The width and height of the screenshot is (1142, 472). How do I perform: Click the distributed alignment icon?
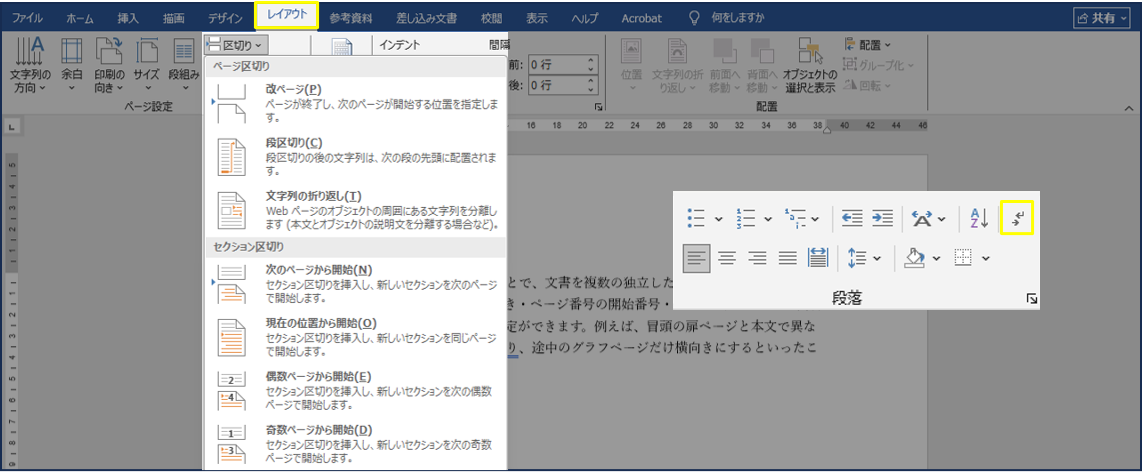point(818,258)
